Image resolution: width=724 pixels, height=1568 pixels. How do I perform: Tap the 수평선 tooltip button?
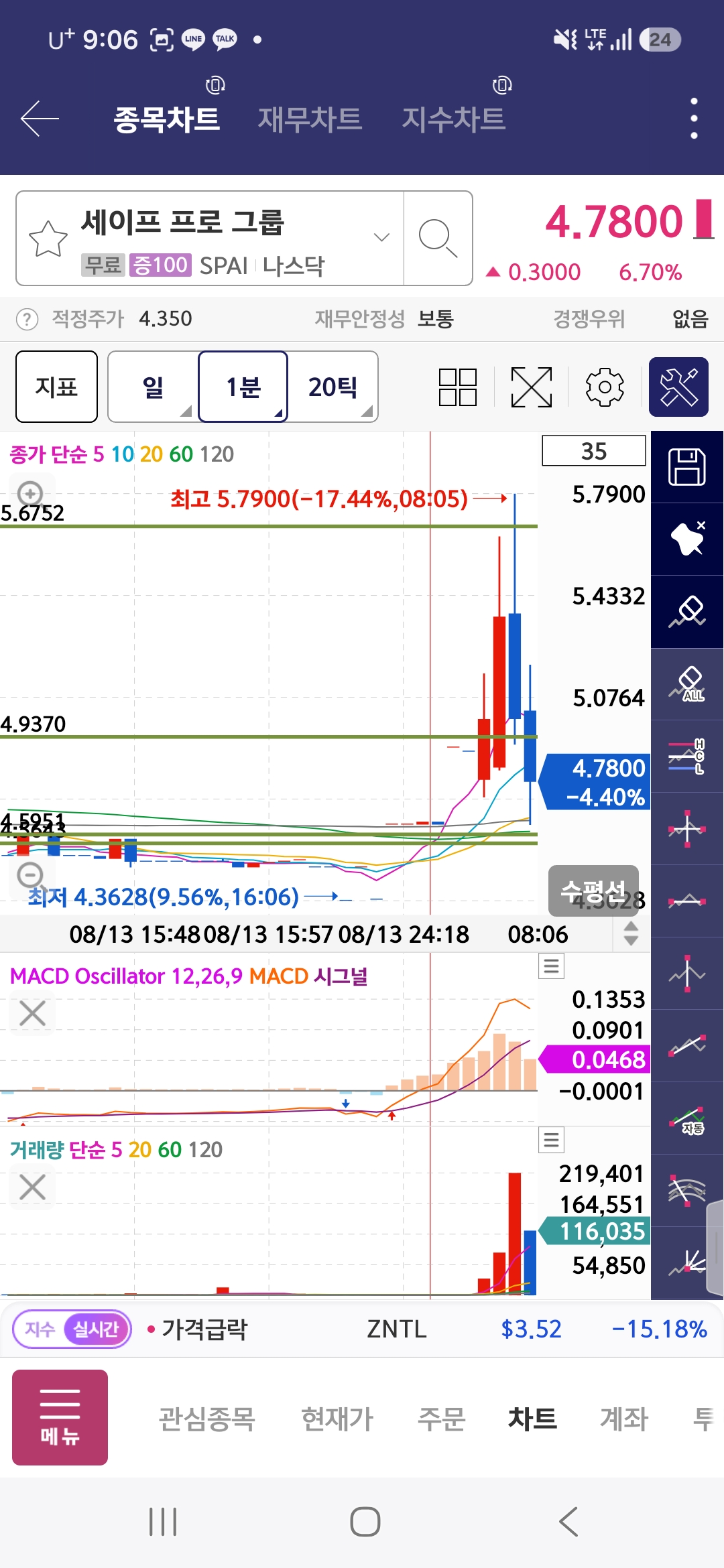point(593,891)
